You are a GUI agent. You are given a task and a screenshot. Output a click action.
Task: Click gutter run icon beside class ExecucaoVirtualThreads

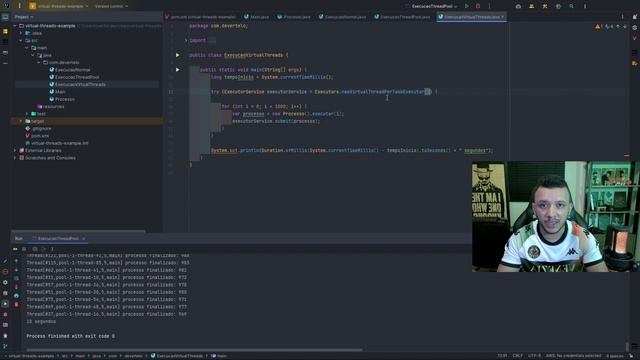click(178, 55)
